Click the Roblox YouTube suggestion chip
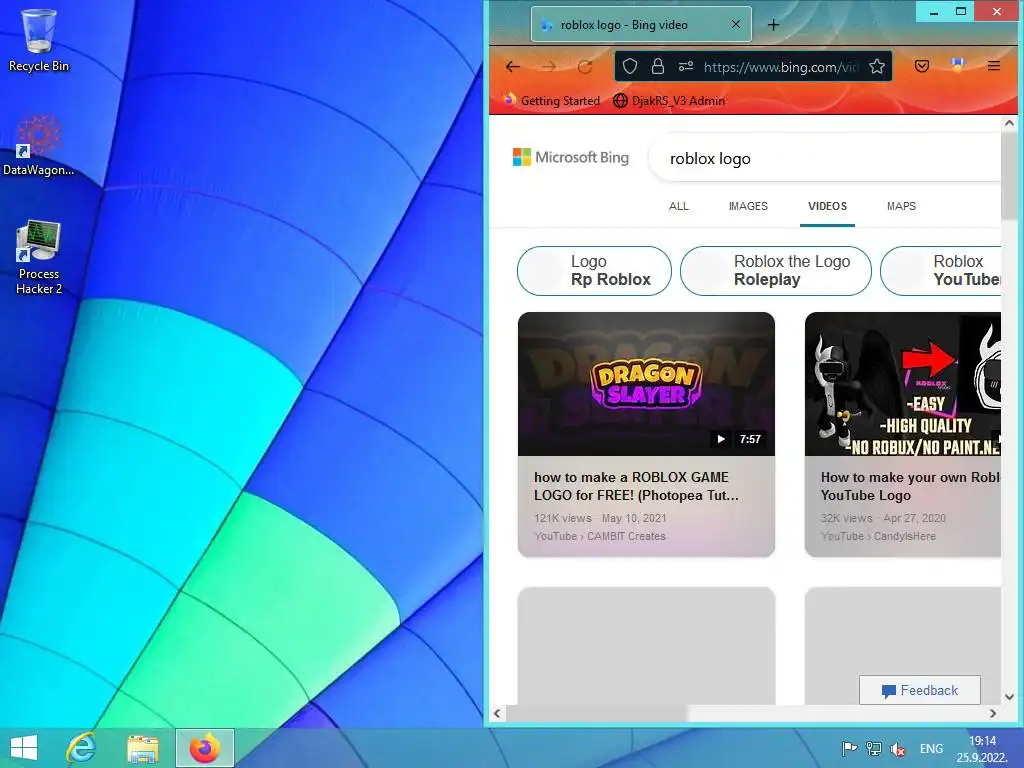This screenshot has height=768, width=1024. (x=941, y=270)
